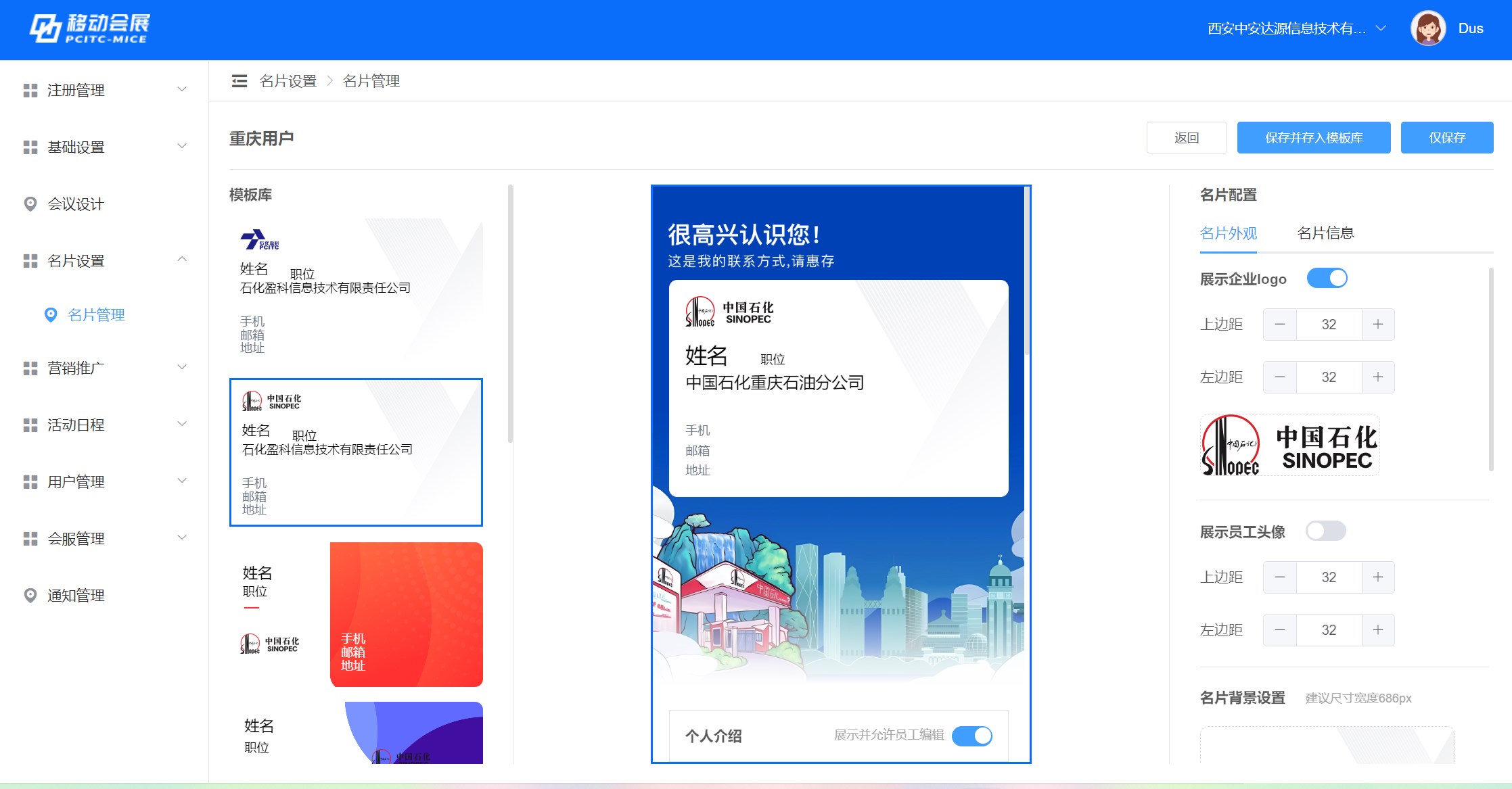Select the red gradient card template

(356, 615)
